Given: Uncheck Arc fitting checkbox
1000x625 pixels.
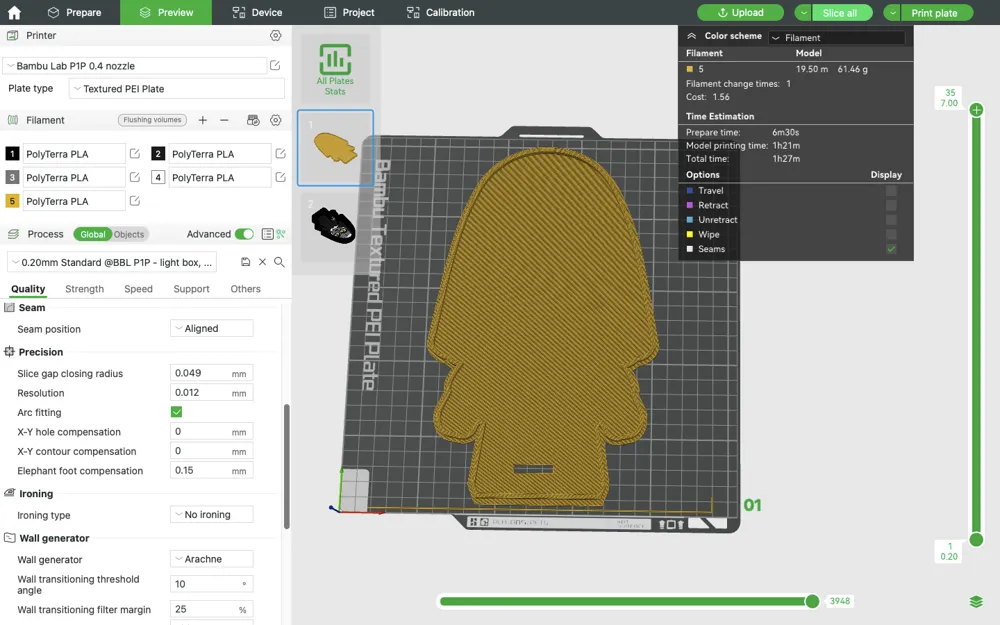Looking at the screenshot, I should pyautogui.click(x=177, y=412).
